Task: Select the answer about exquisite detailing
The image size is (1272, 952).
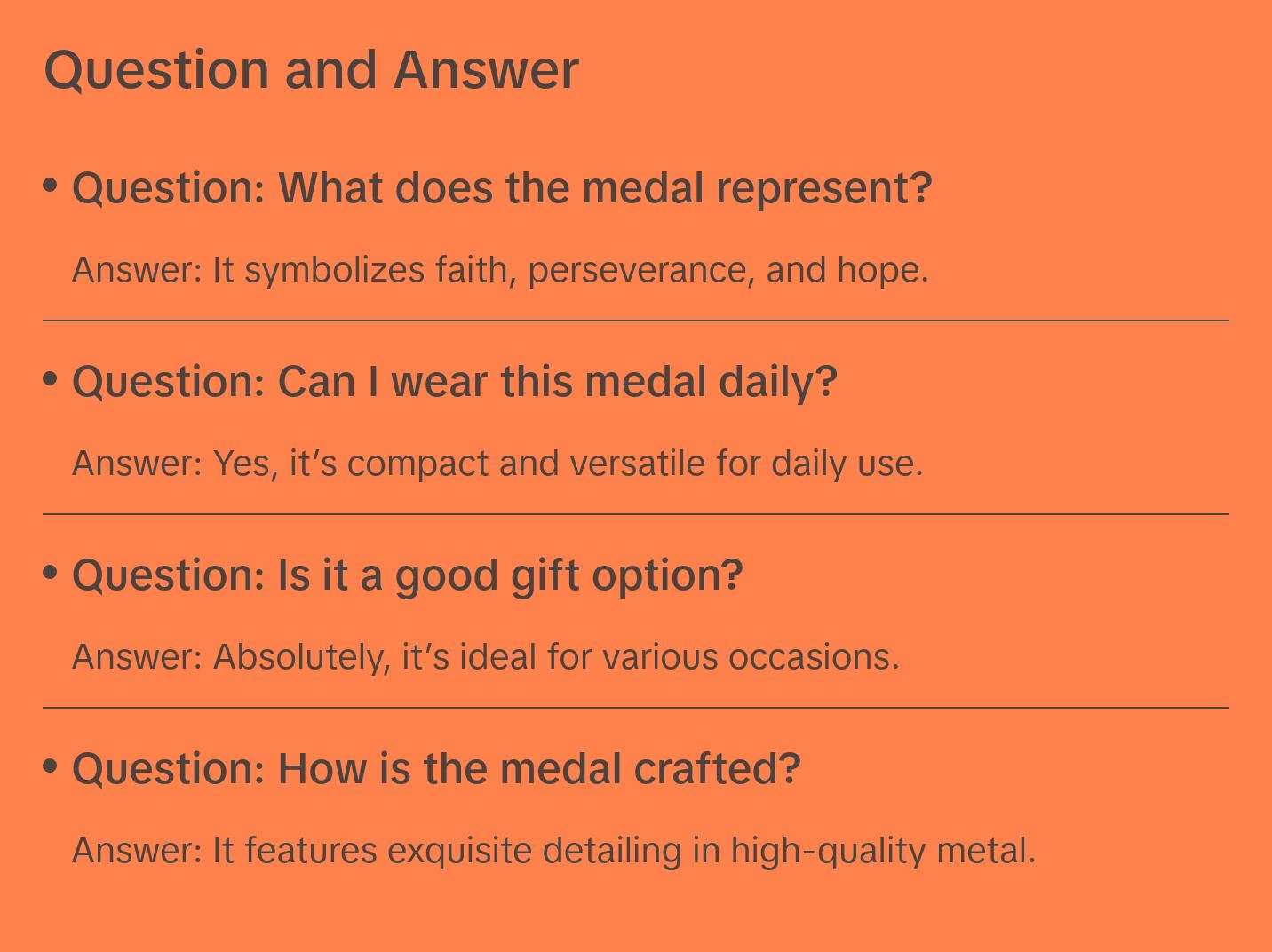Action: [x=553, y=851]
